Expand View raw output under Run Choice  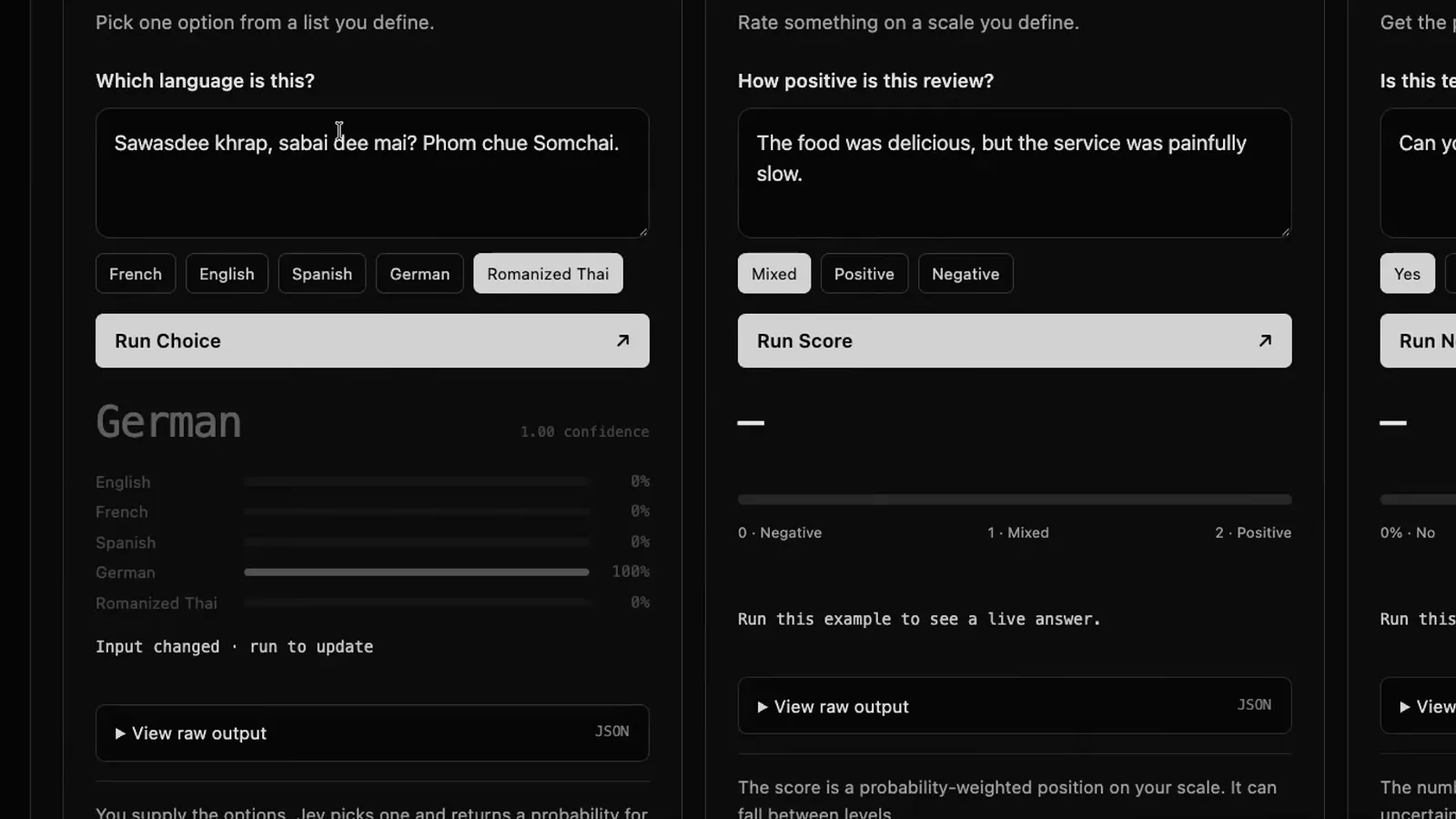[x=372, y=733]
